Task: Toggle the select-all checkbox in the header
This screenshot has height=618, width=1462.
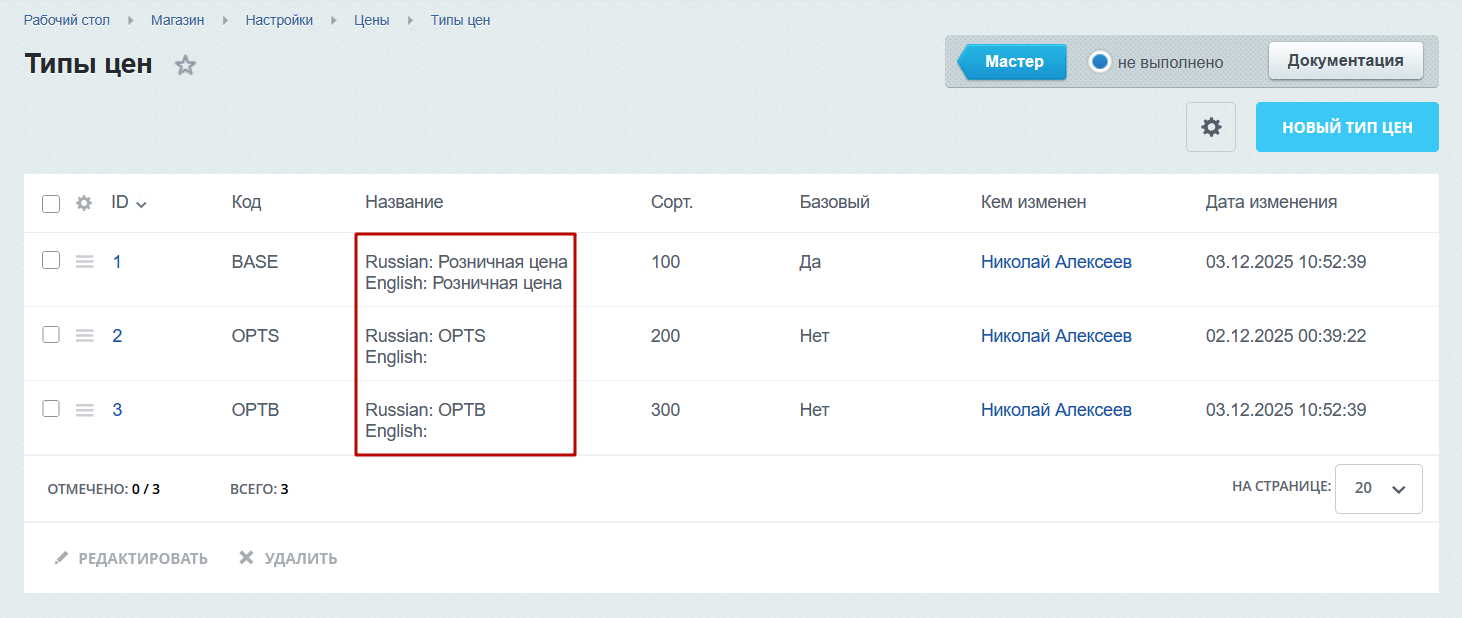Action: (x=51, y=204)
